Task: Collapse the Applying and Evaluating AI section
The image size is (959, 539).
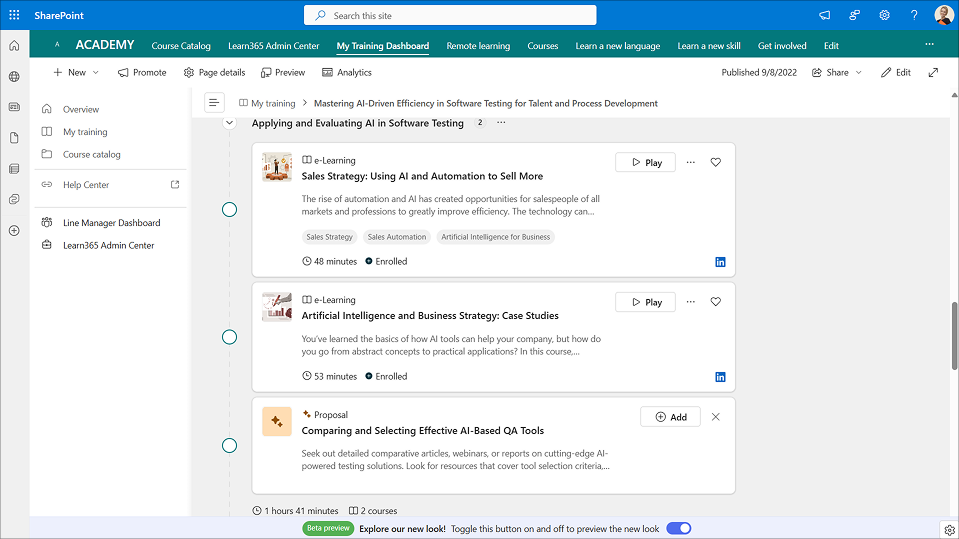Action: pos(229,123)
